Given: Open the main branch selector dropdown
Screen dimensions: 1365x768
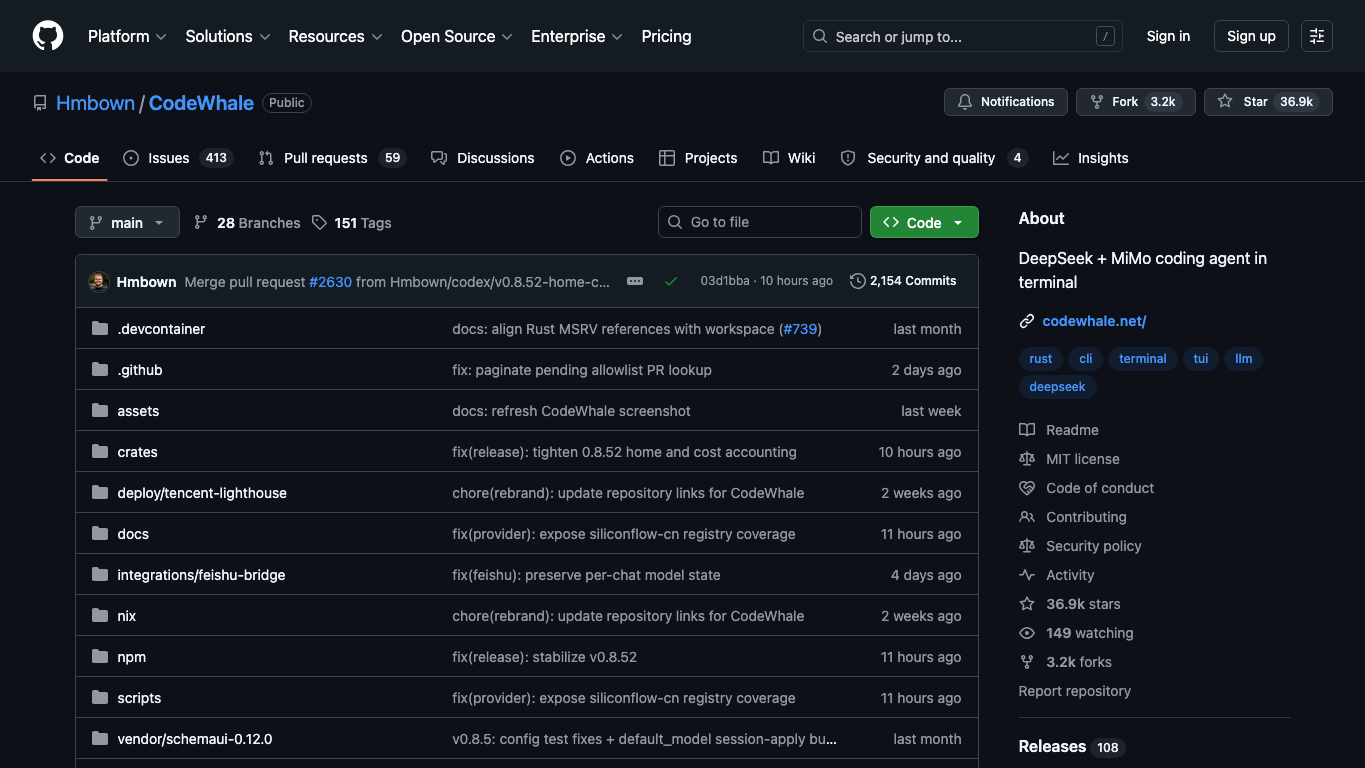Looking at the screenshot, I should (127, 222).
